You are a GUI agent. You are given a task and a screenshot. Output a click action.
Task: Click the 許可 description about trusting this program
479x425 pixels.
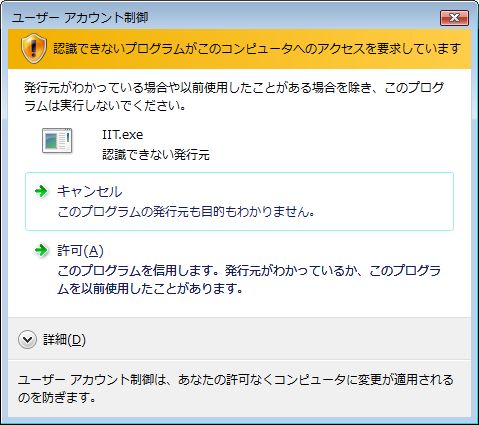(249, 279)
